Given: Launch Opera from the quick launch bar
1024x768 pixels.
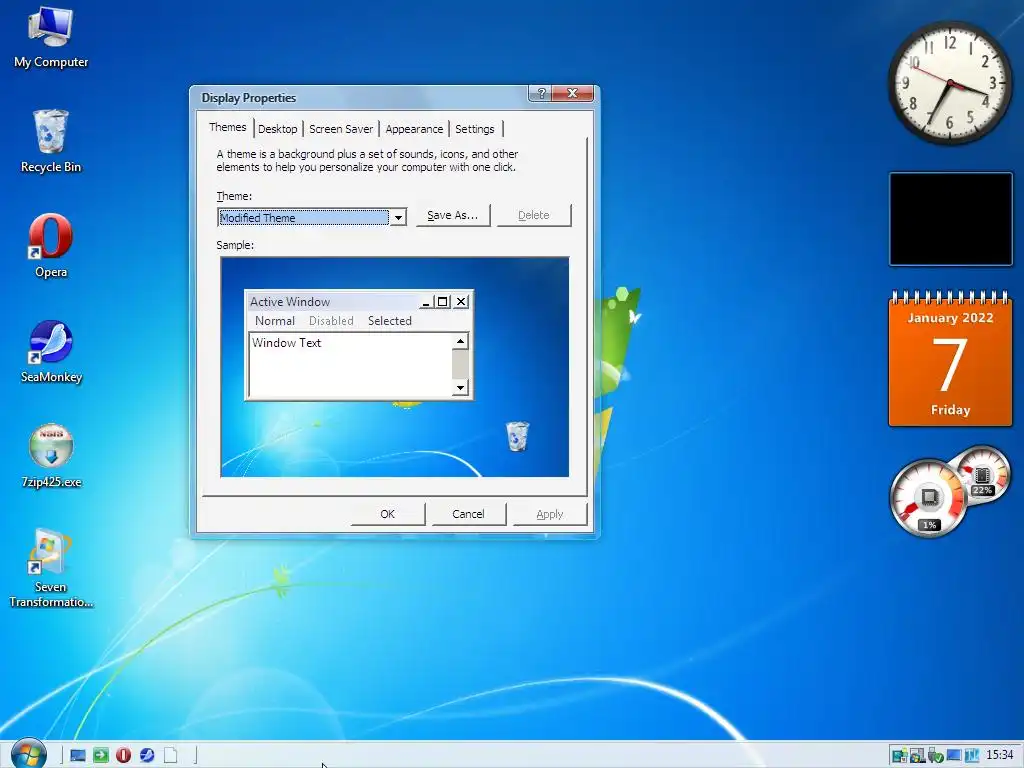Looking at the screenshot, I should pyautogui.click(x=123, y=756).
